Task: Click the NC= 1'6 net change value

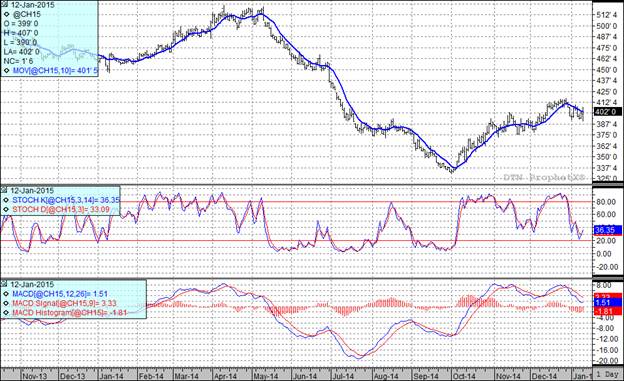Action: [18, 61]
